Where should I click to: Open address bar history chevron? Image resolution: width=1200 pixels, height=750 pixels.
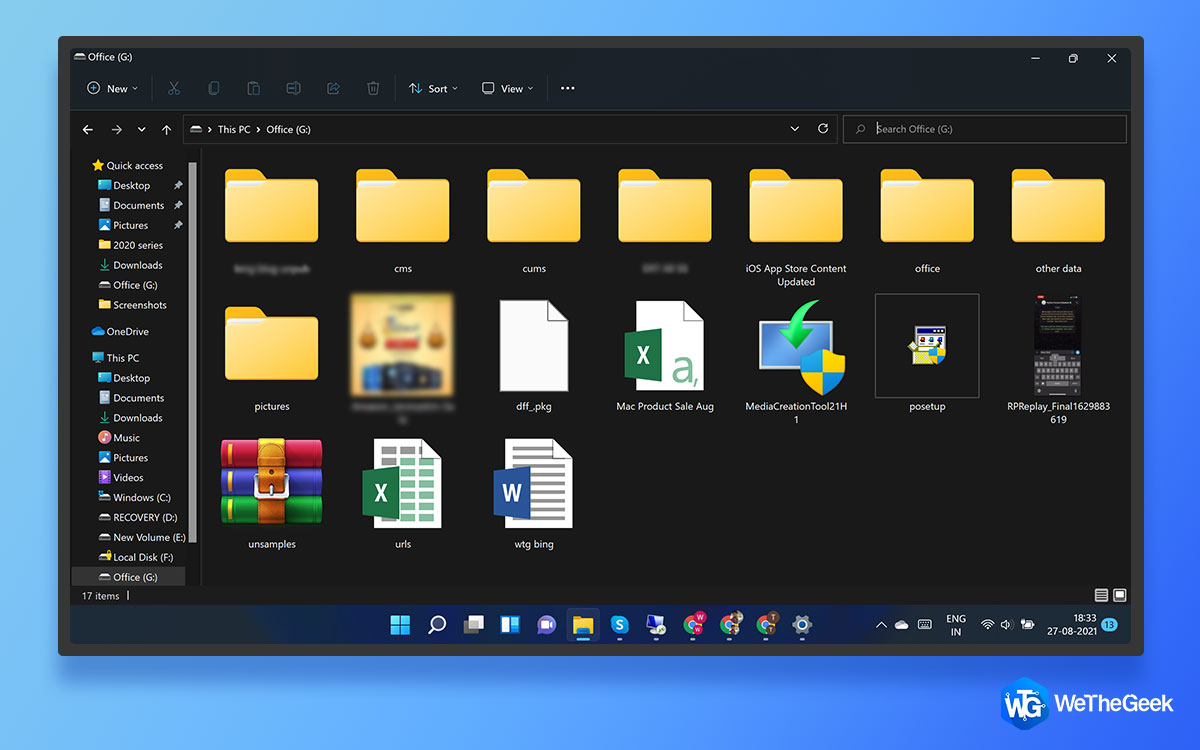click(x=795, y=129)
